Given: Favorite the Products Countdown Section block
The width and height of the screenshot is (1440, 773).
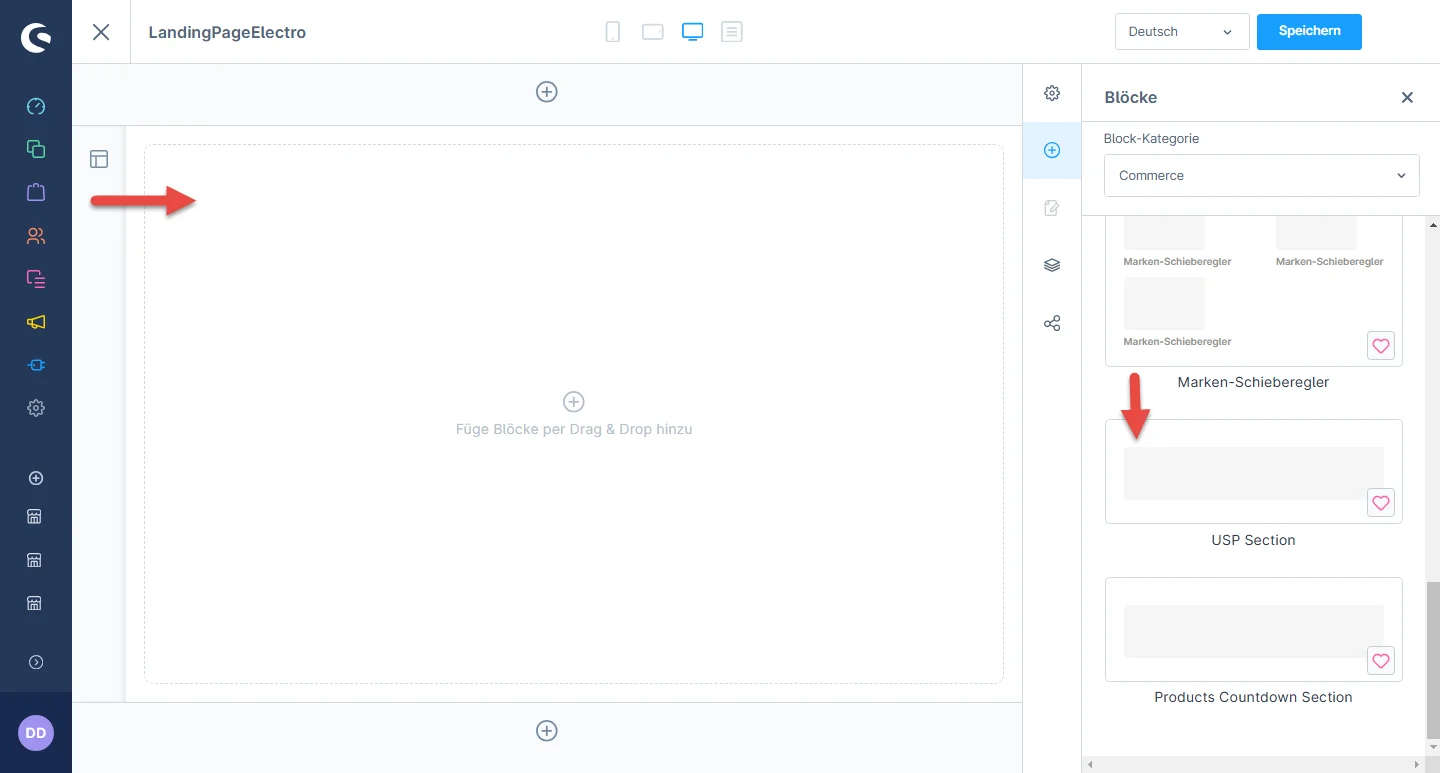Looking at the screenshot, I should coord(1380,661).
